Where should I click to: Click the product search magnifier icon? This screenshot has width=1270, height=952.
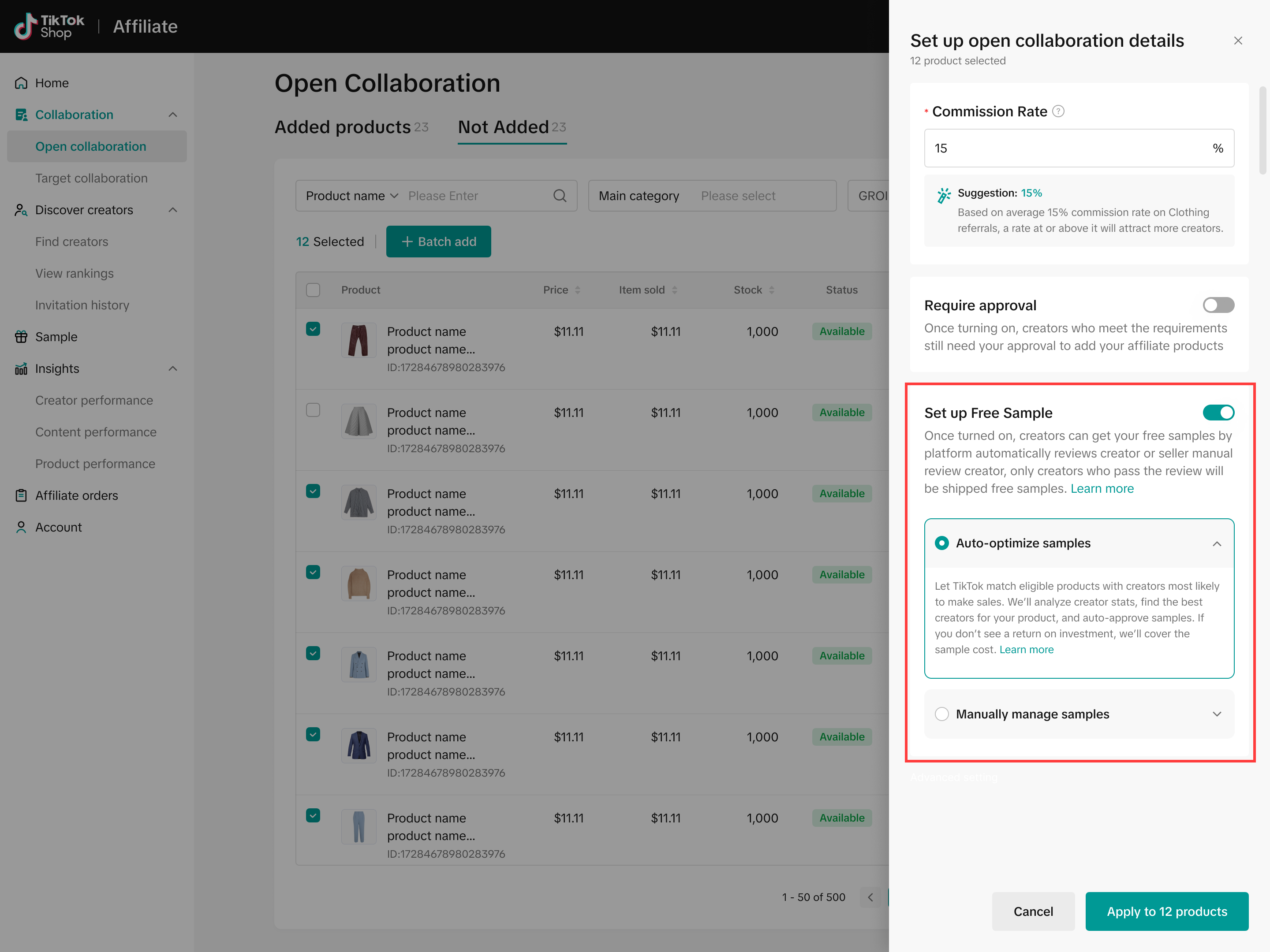pos(560,196)
